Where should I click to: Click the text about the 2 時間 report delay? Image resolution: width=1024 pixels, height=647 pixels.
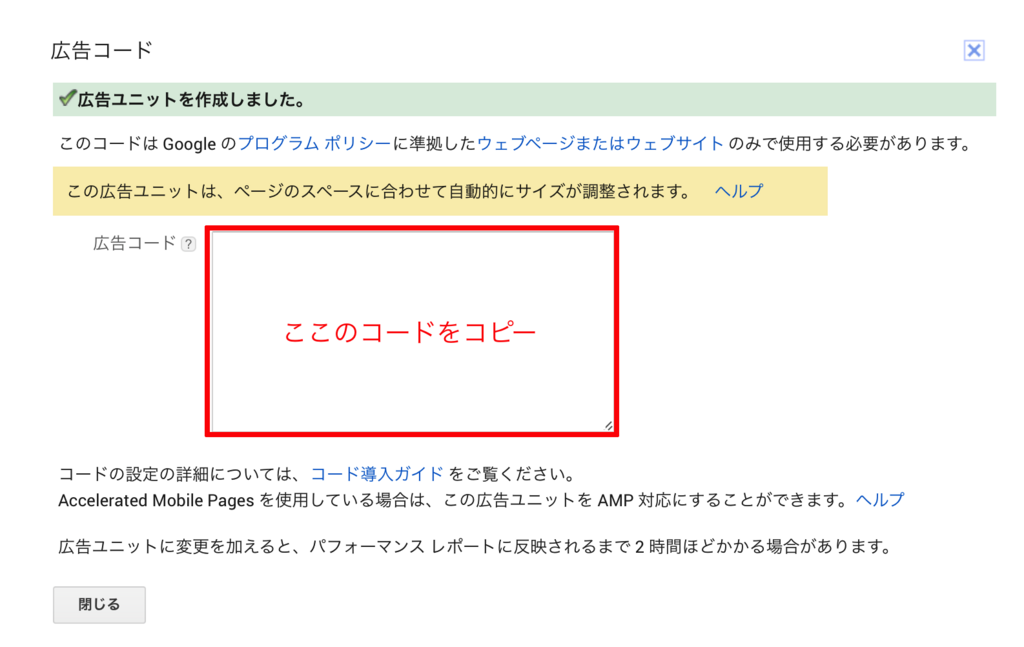(475, 546)
